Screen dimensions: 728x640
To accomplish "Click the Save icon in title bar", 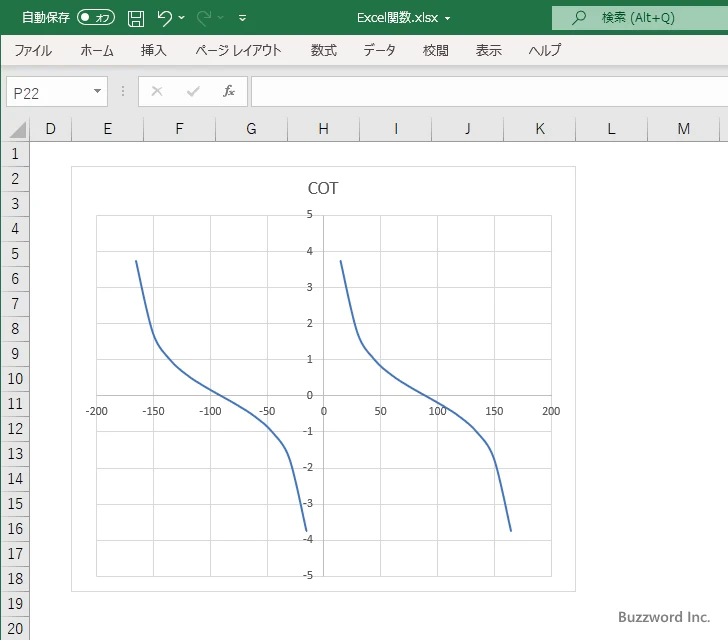I will pyautogui.click(x=136, y=18).
